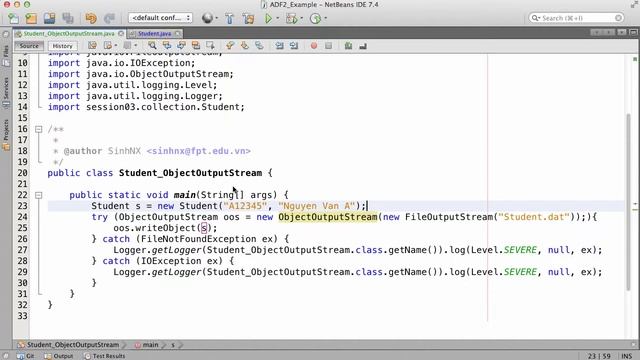The height and width of the screenshot is (360, 640).
Task: Open the dropdown arrow next to Run
Action: coord(278,18)
